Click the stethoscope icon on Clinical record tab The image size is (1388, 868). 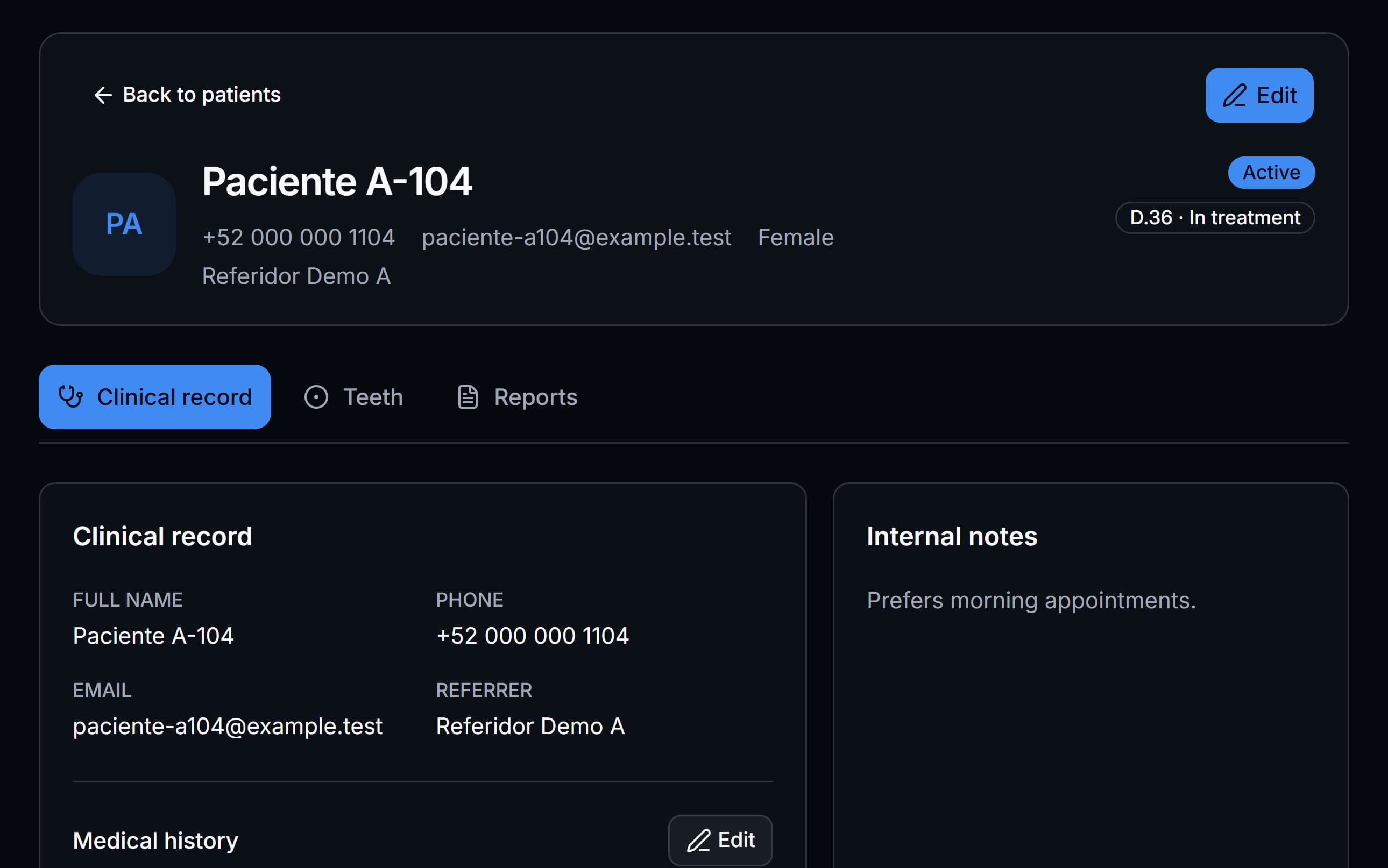70,397
